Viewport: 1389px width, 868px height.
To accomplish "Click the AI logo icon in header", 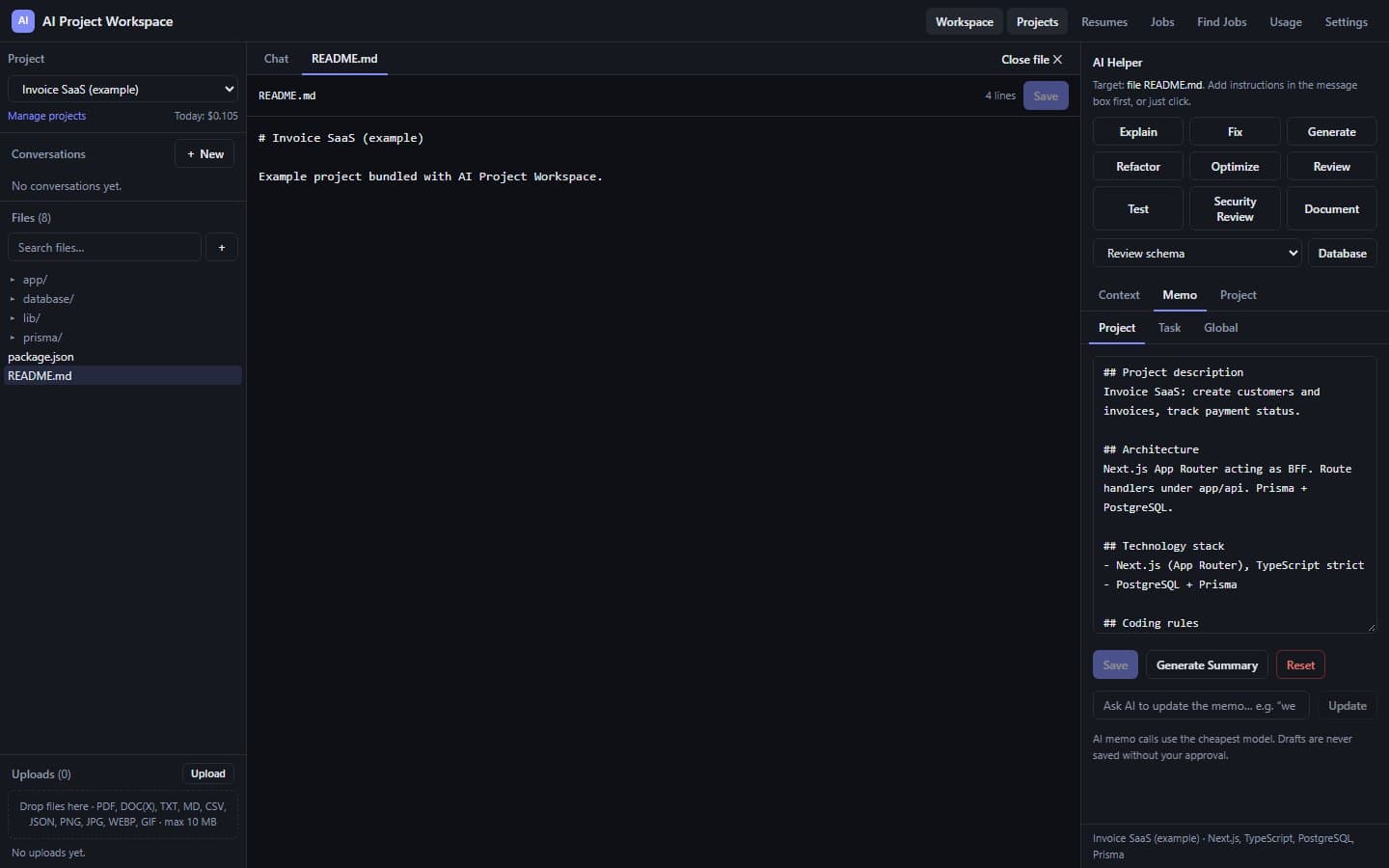I will (23, 21).
